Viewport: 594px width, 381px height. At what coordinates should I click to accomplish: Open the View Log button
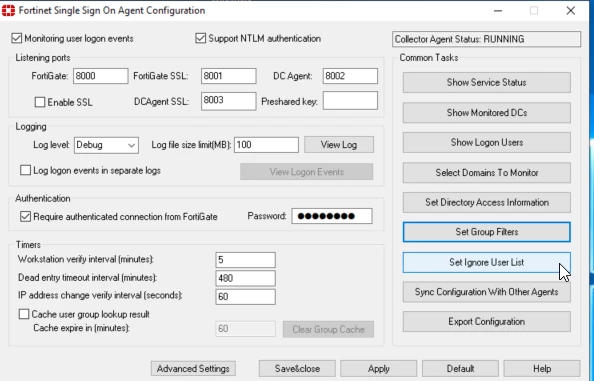click(339, 145)
